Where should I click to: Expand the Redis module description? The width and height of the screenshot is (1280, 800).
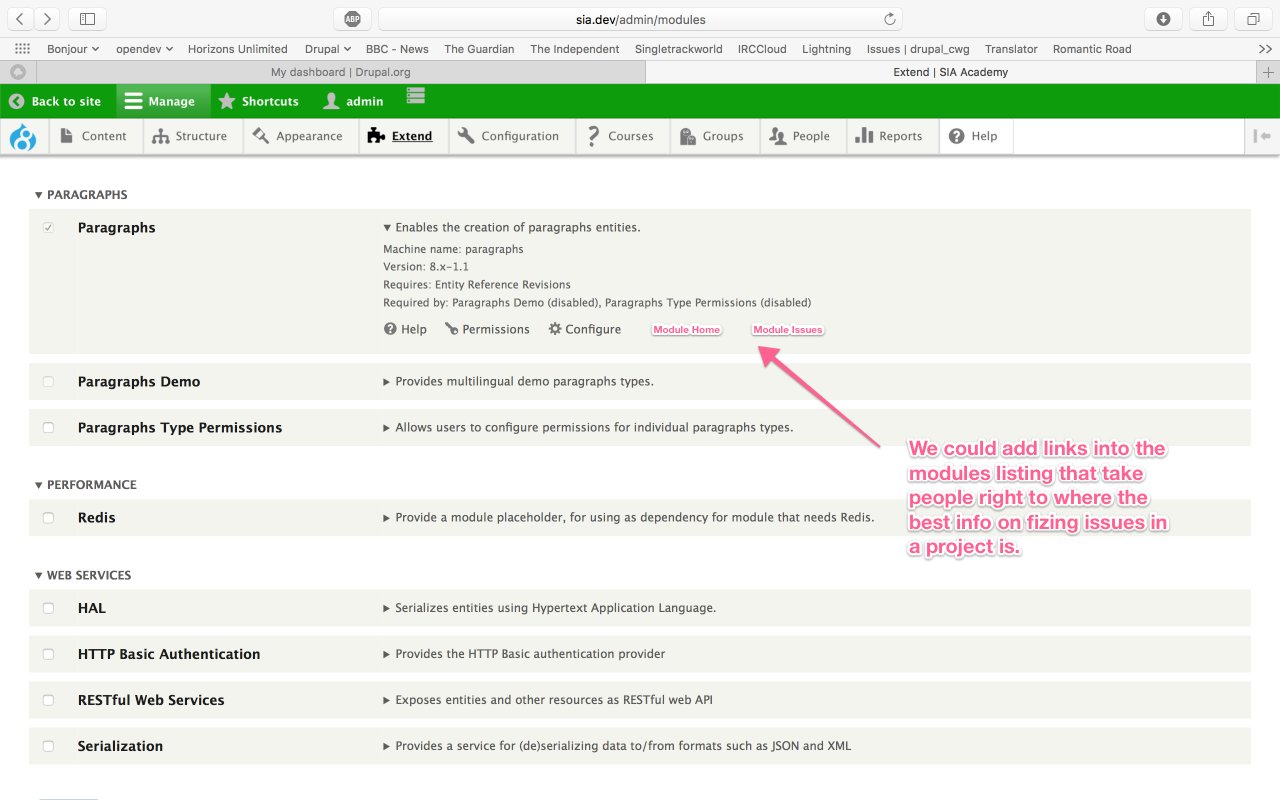point(629,518)
